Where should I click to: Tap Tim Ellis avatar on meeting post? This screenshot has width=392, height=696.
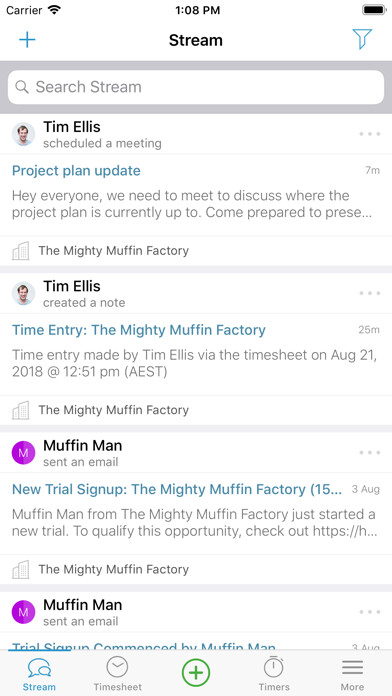pyautogui.click(x=24, y=134)
